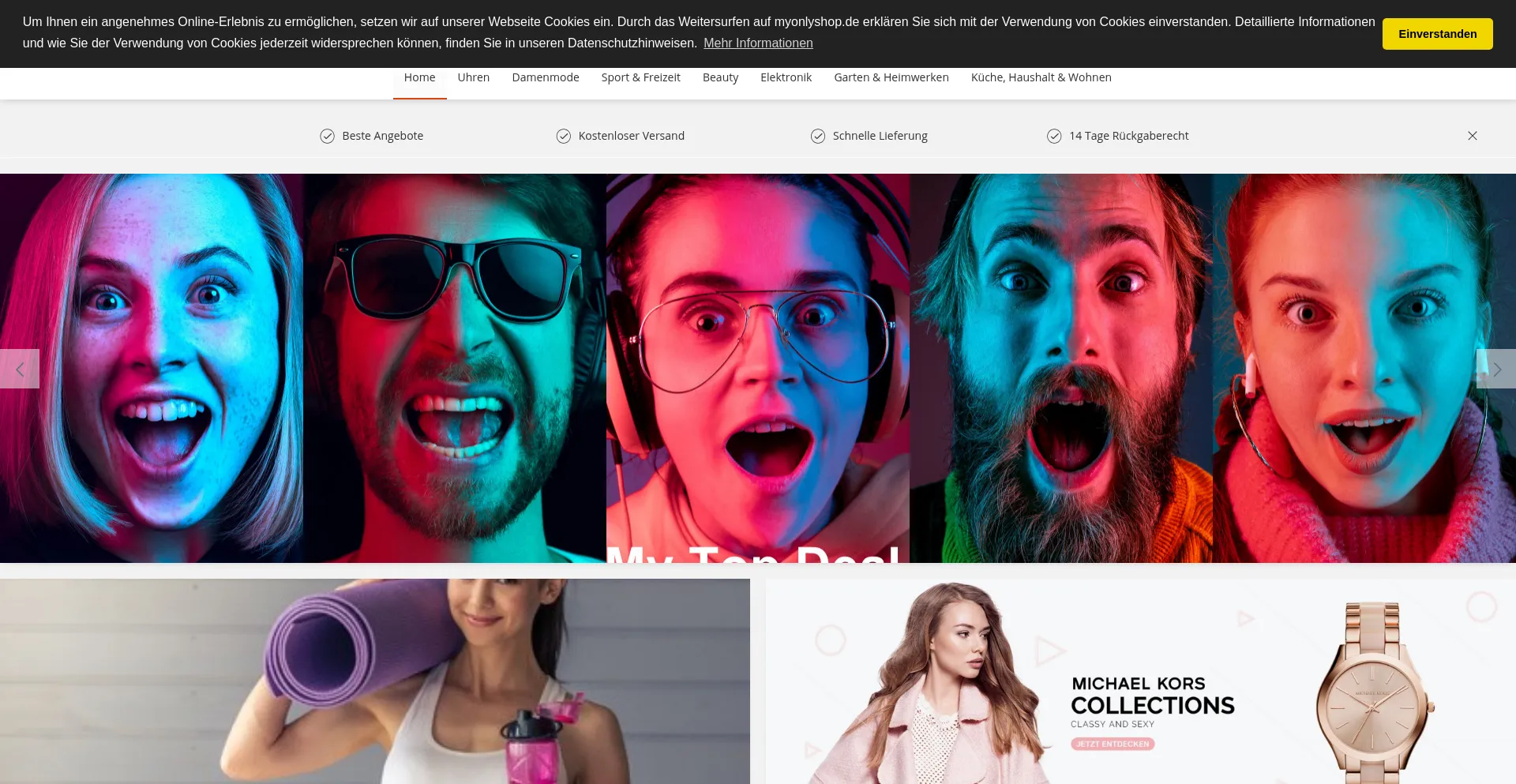Open the yoga mat fitness banner

click(375, 681)
